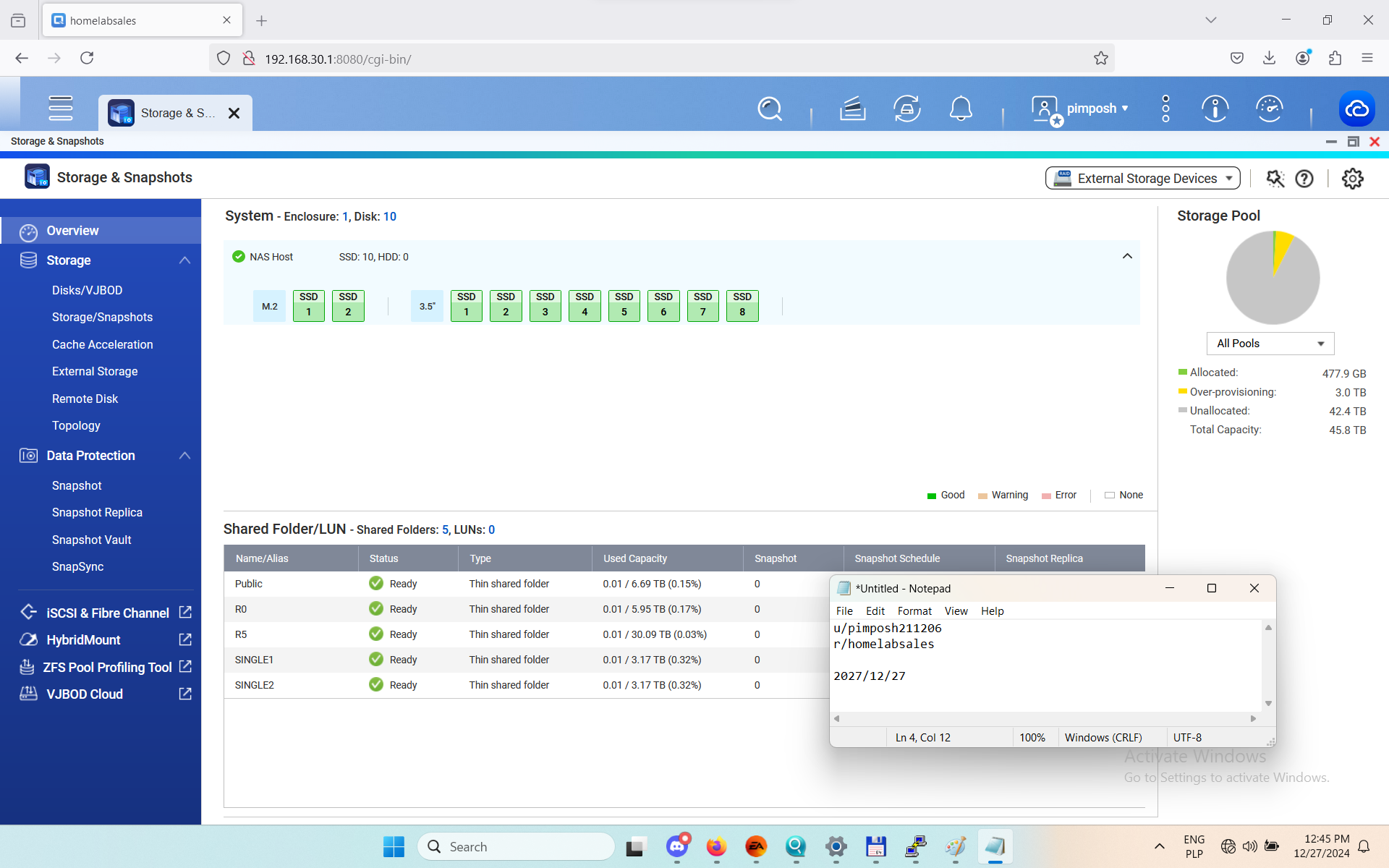This screenshot has height=868, width=1389.
Task: Select 3.5" SSD 3 disk slot
Action: point(545,305)
